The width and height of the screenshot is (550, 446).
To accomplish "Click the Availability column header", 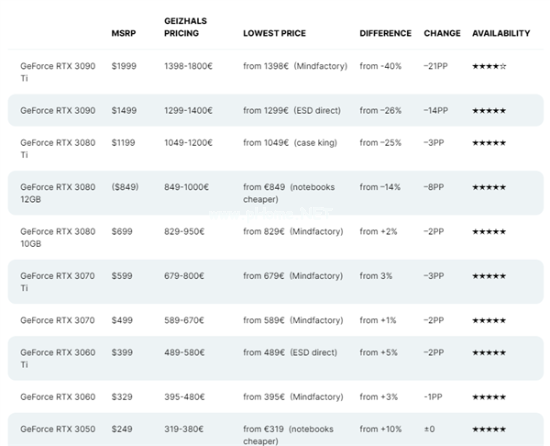I will 501,33.
